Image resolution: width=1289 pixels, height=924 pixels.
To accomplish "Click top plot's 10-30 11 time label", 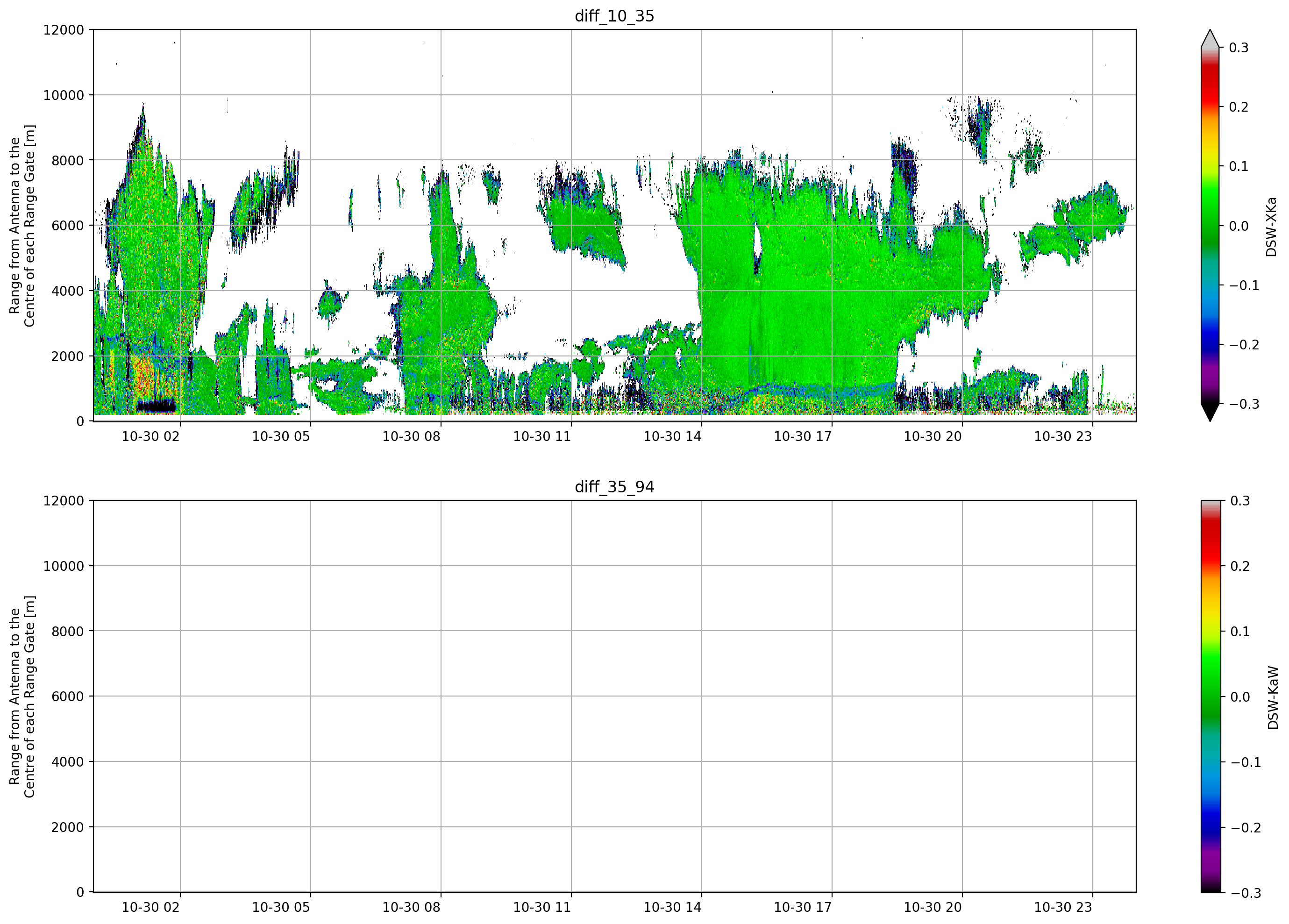I will (x=541, y=436).
